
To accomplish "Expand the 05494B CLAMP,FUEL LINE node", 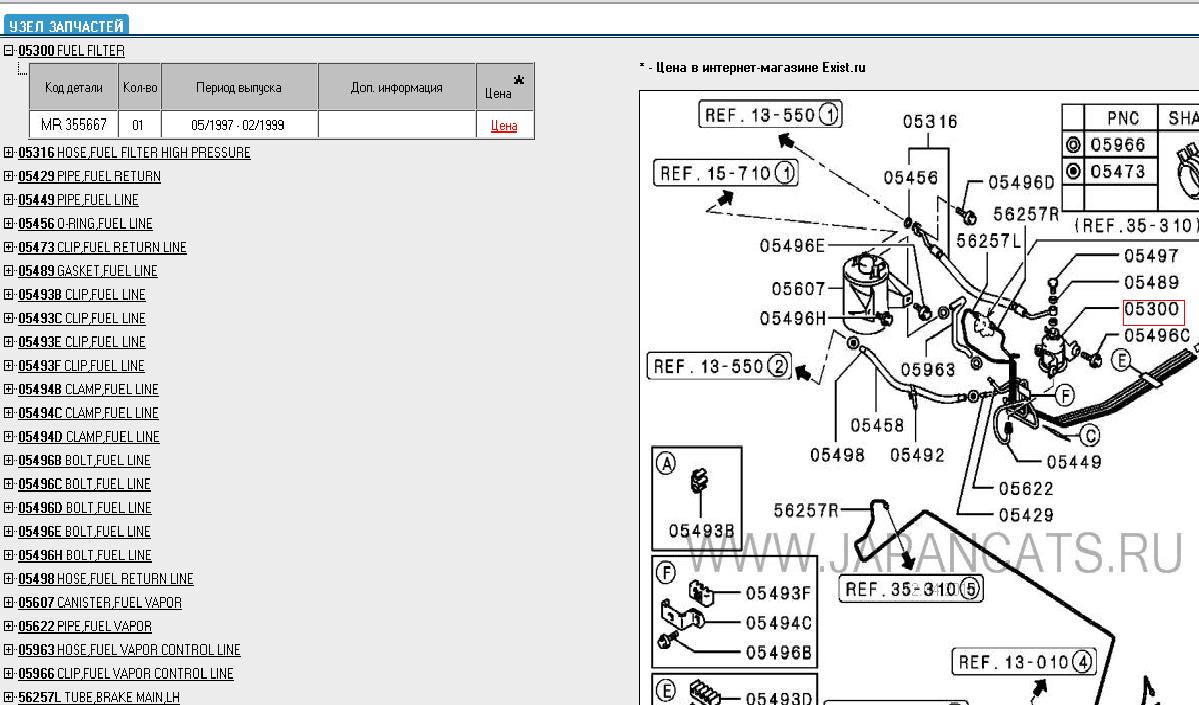I will (x=9, y=390).
